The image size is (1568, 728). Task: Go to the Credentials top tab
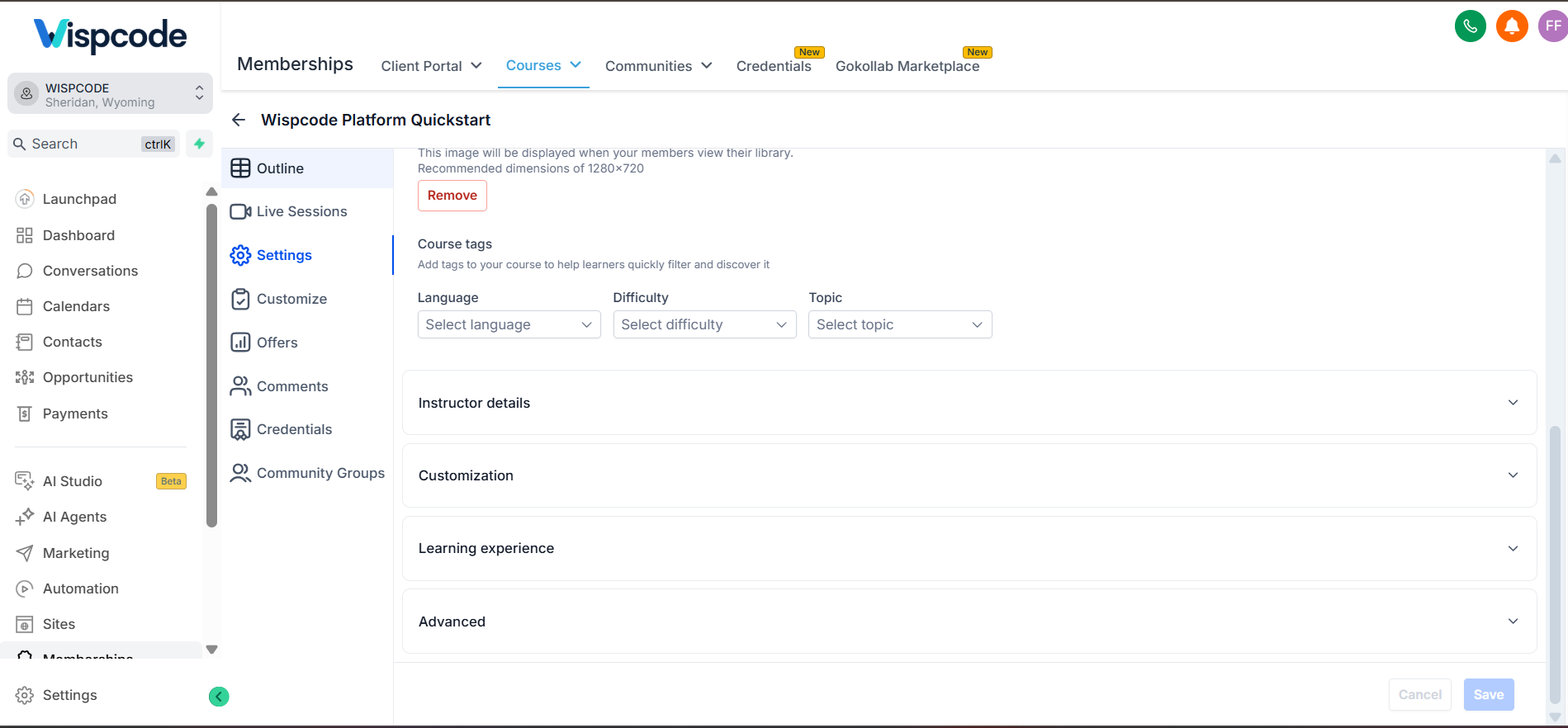[x=774, y=66]
